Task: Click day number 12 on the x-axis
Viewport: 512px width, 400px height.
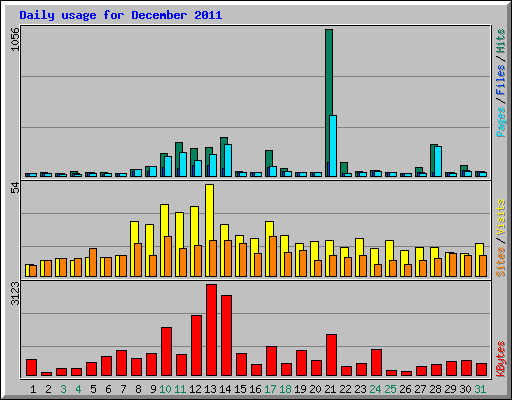Action: [x=195, y=389]
